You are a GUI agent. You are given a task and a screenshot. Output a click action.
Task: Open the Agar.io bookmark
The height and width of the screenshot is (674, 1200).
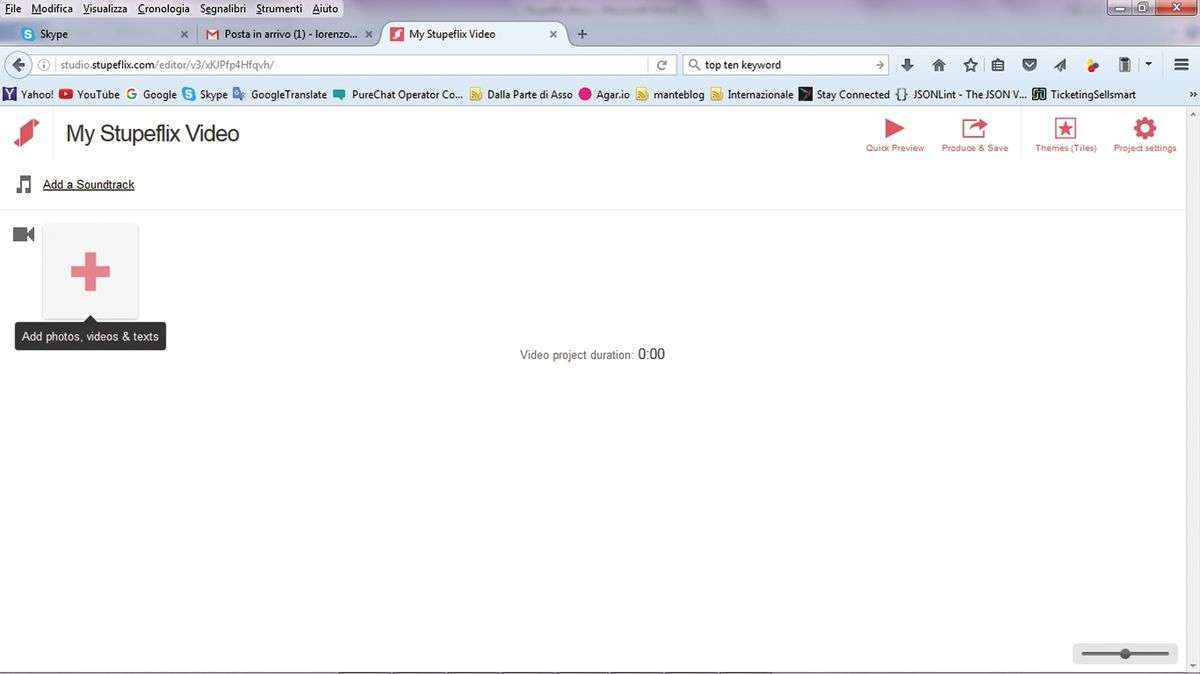pyautogui.click(x=604, y=95)
